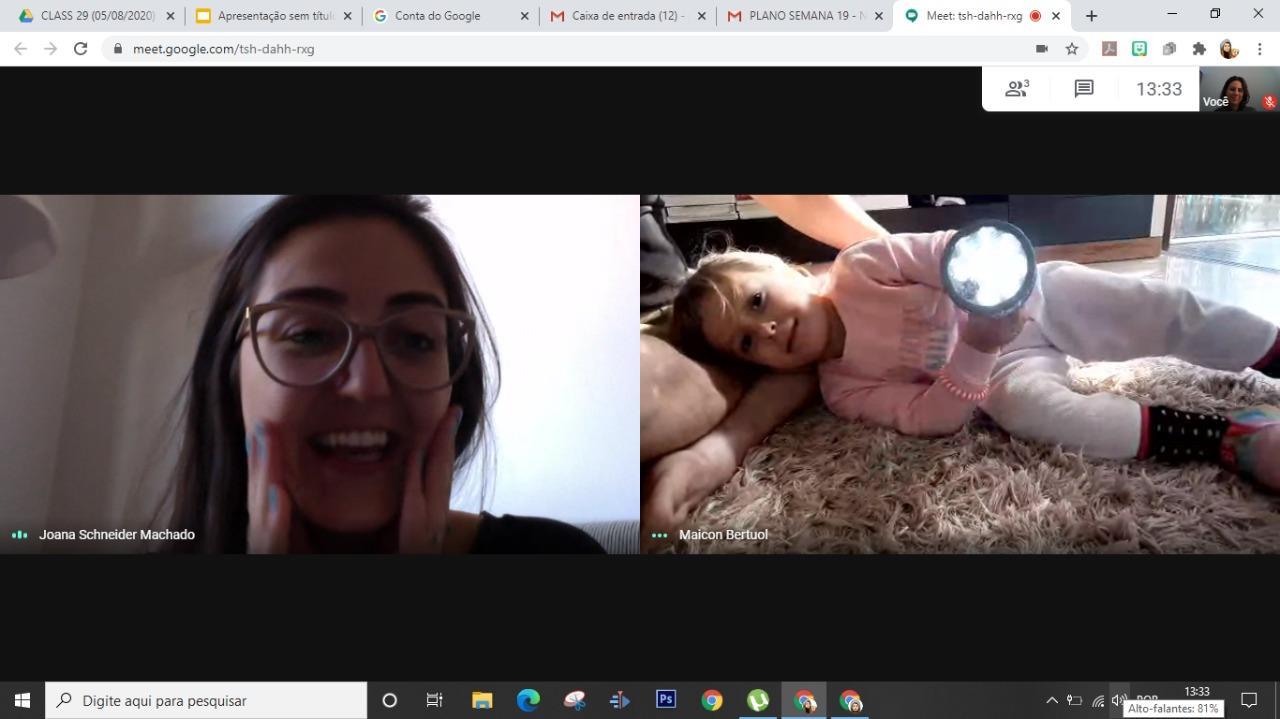Screen dimensions: 1280x719
Task: Switch to the Conta do Google tab
Action: click(450, 16)
